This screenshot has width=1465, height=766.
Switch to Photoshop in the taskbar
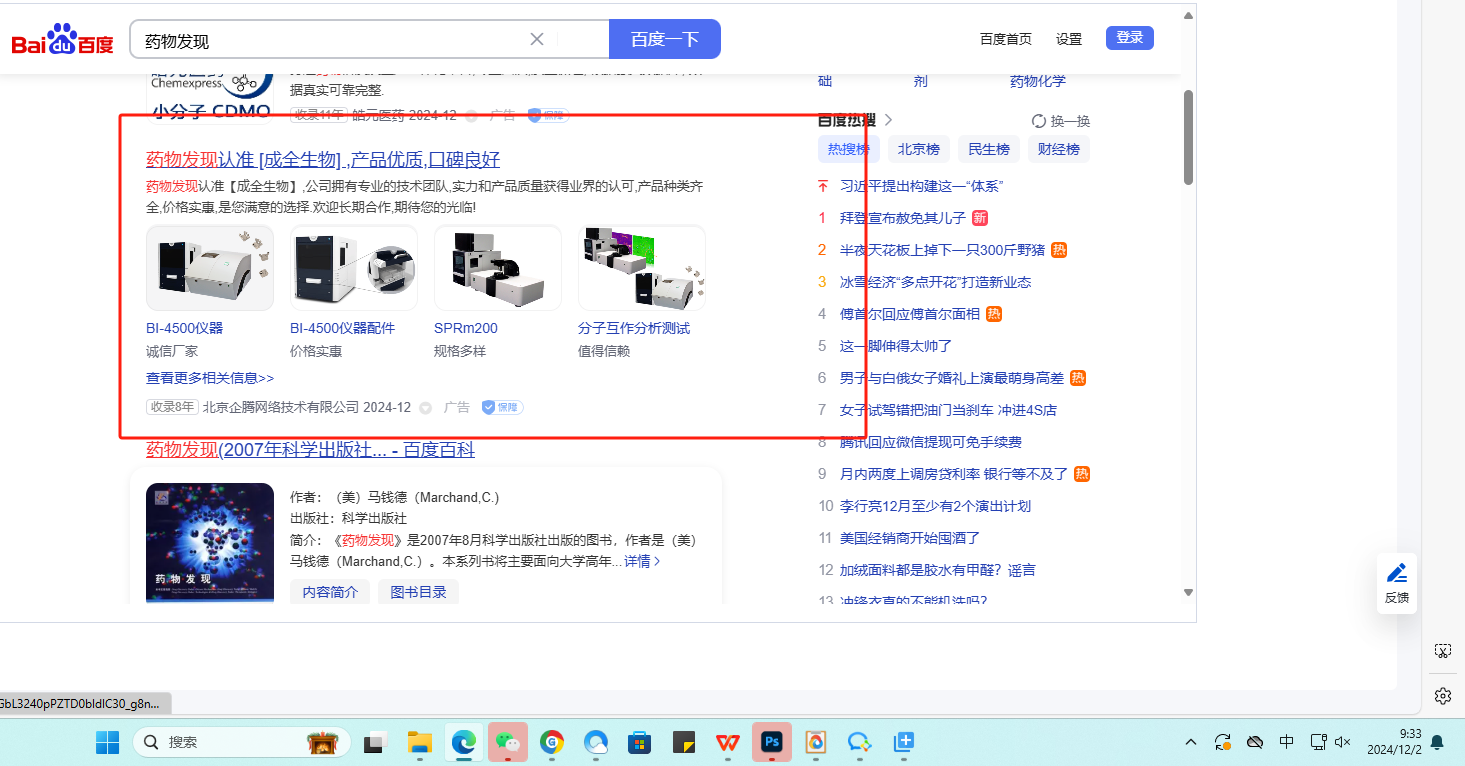772,742
